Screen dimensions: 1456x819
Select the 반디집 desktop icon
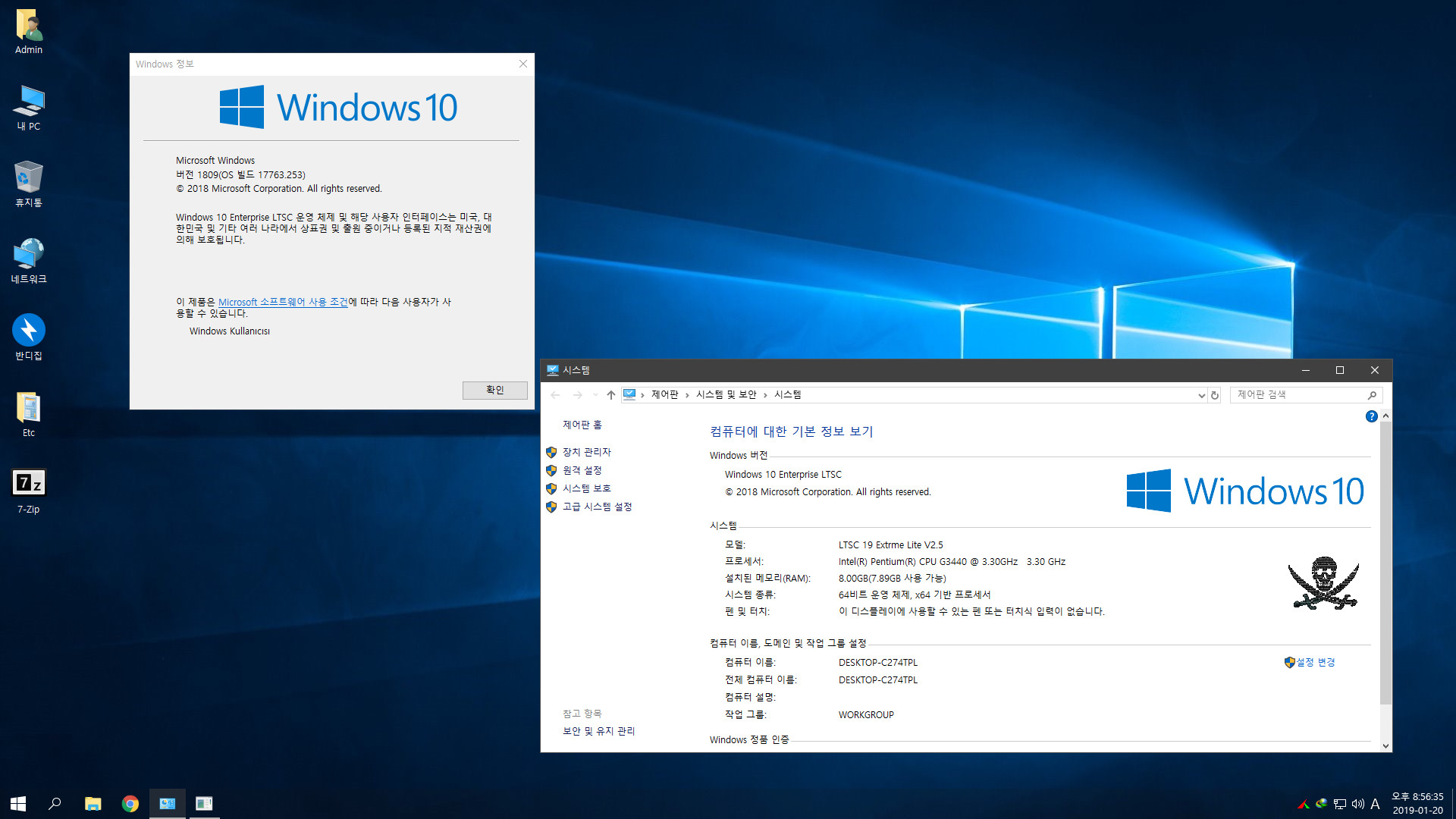pos(29,337)
